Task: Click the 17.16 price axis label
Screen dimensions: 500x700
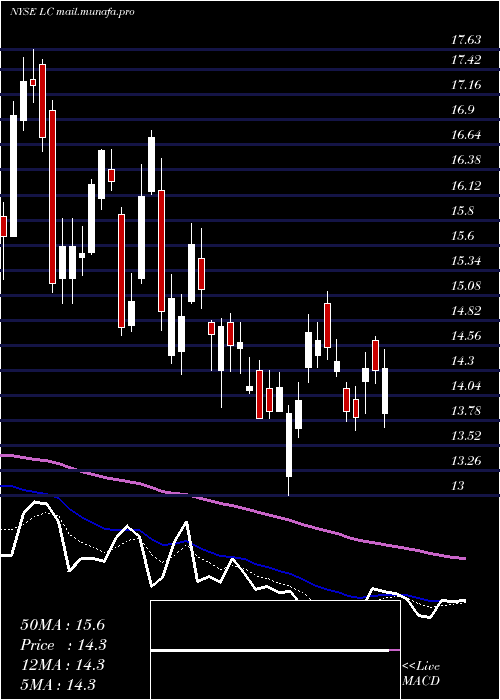Action: coord(466,85)
